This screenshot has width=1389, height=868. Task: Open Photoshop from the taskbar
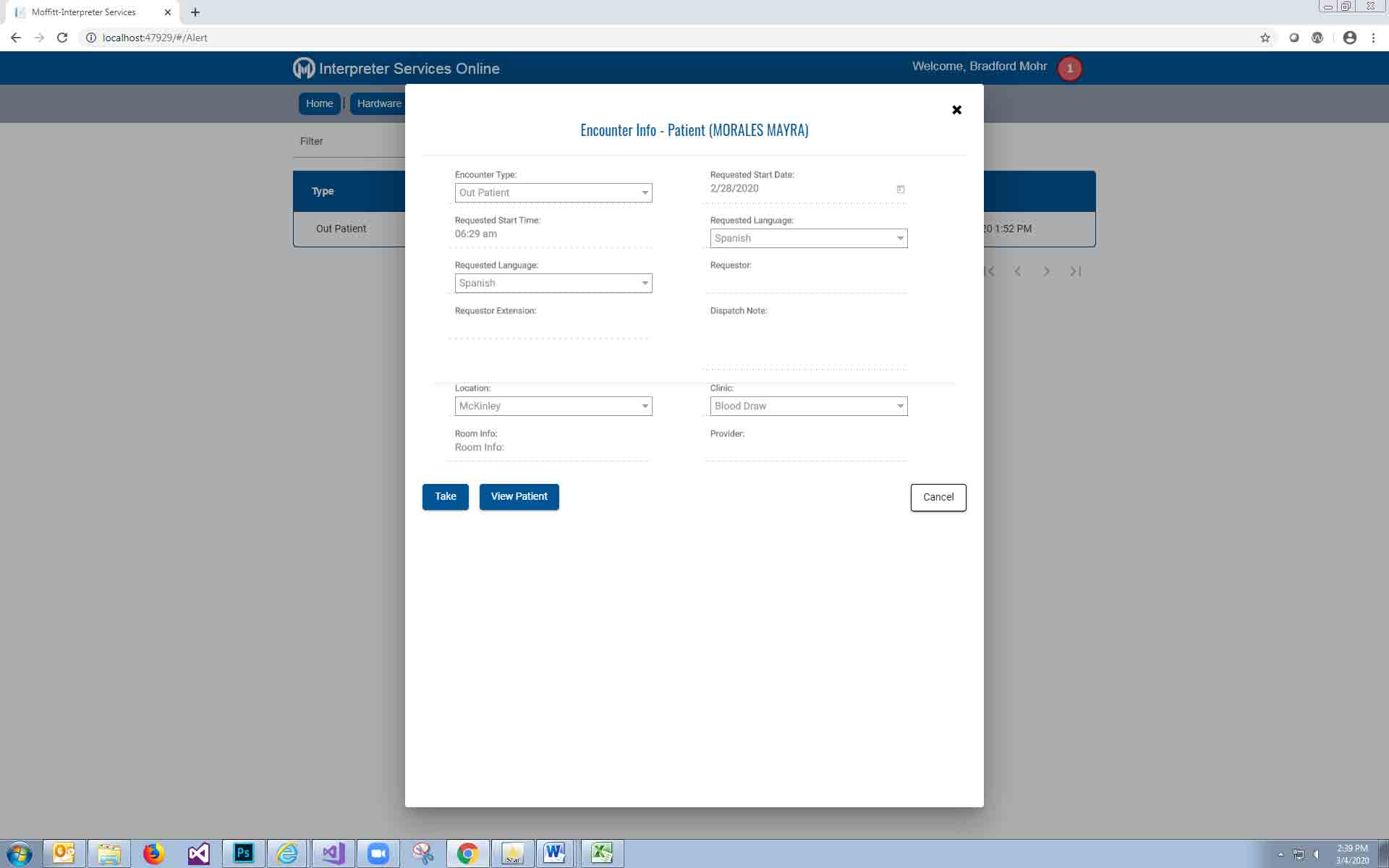(x=243, y=854)
